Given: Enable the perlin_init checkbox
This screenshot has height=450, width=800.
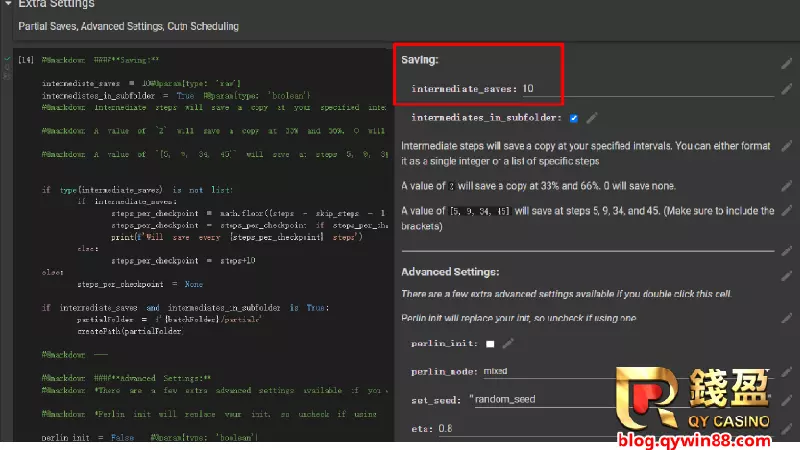Looking at the screenshot, I should [489, 344].
